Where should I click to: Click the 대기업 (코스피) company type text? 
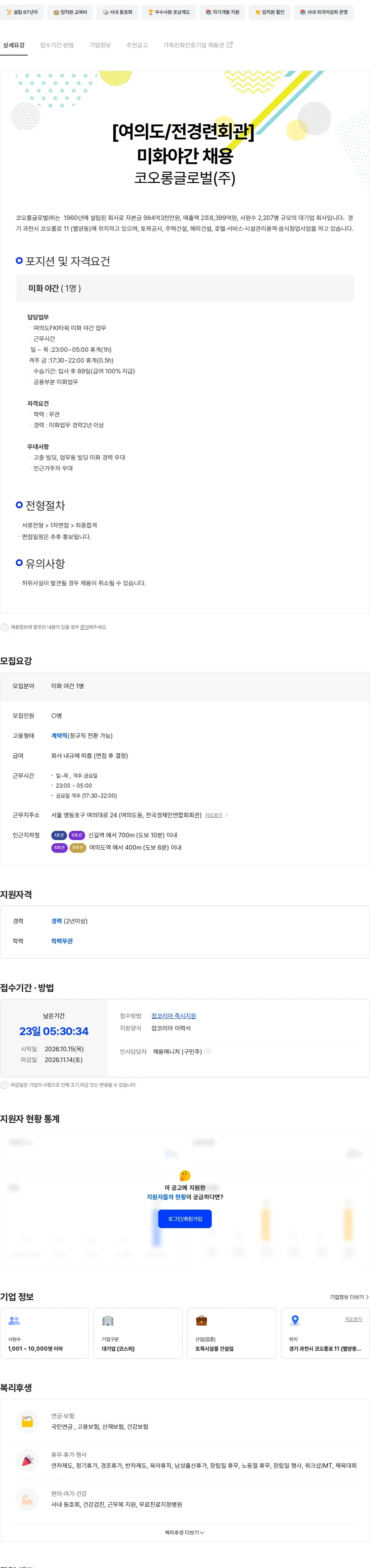pos(118,1349)
